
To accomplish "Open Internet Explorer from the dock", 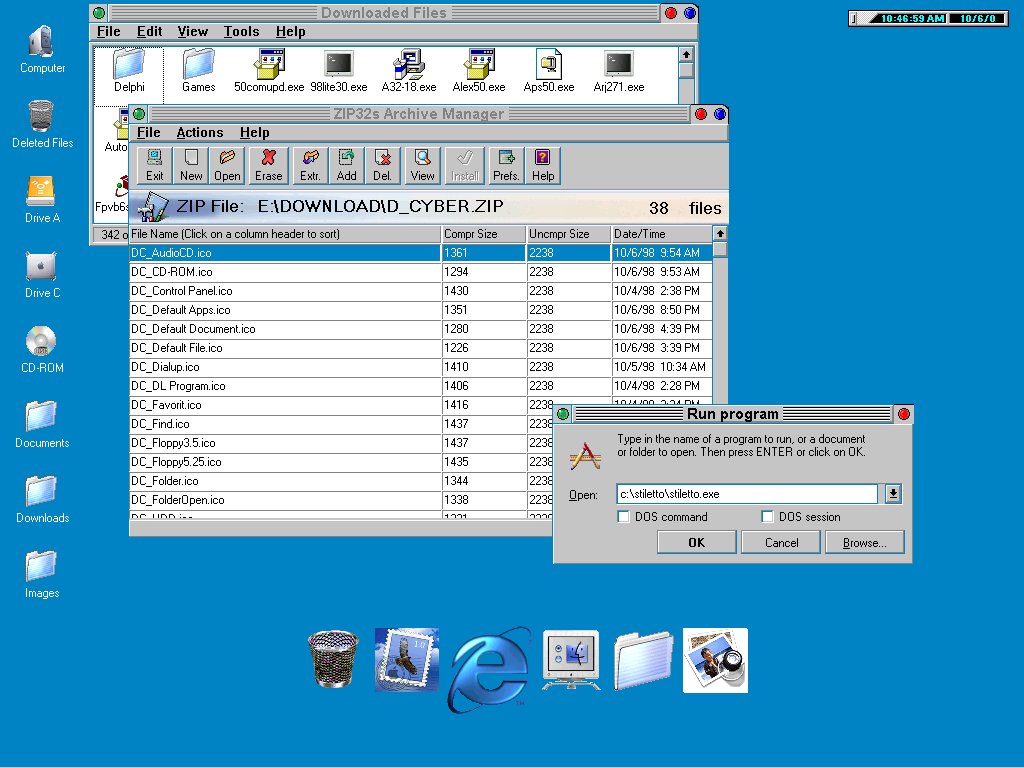I will point(489,666).
